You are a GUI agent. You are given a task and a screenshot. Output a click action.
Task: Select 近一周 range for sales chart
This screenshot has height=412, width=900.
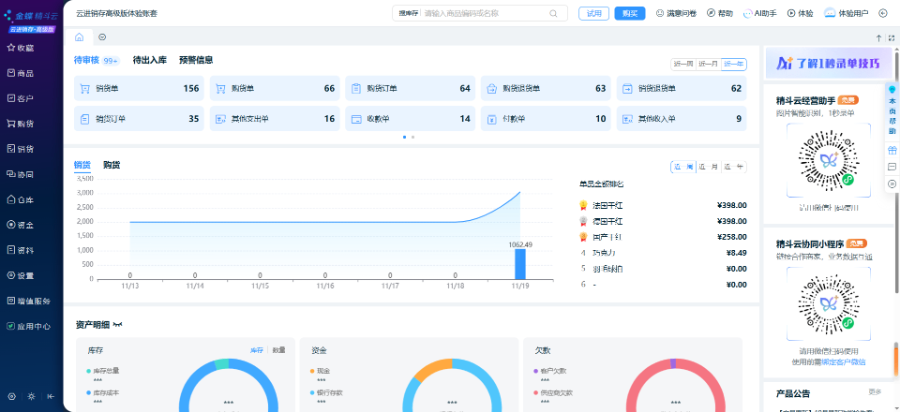[x=683, y=167]
